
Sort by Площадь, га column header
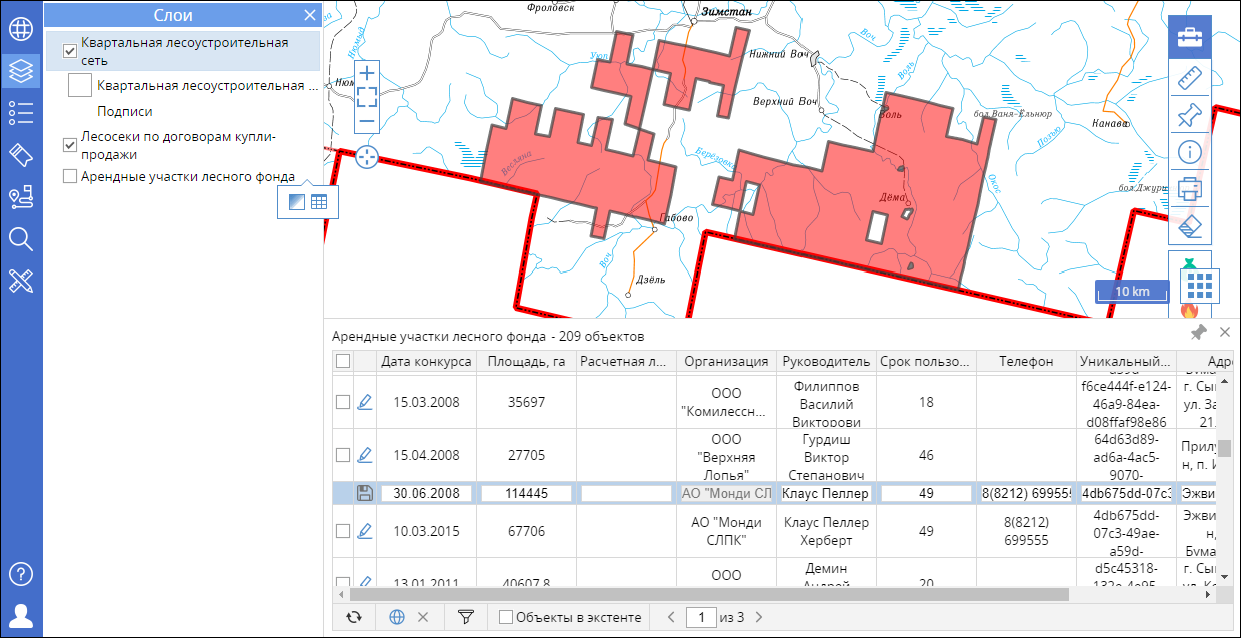[x=526, y=361]
